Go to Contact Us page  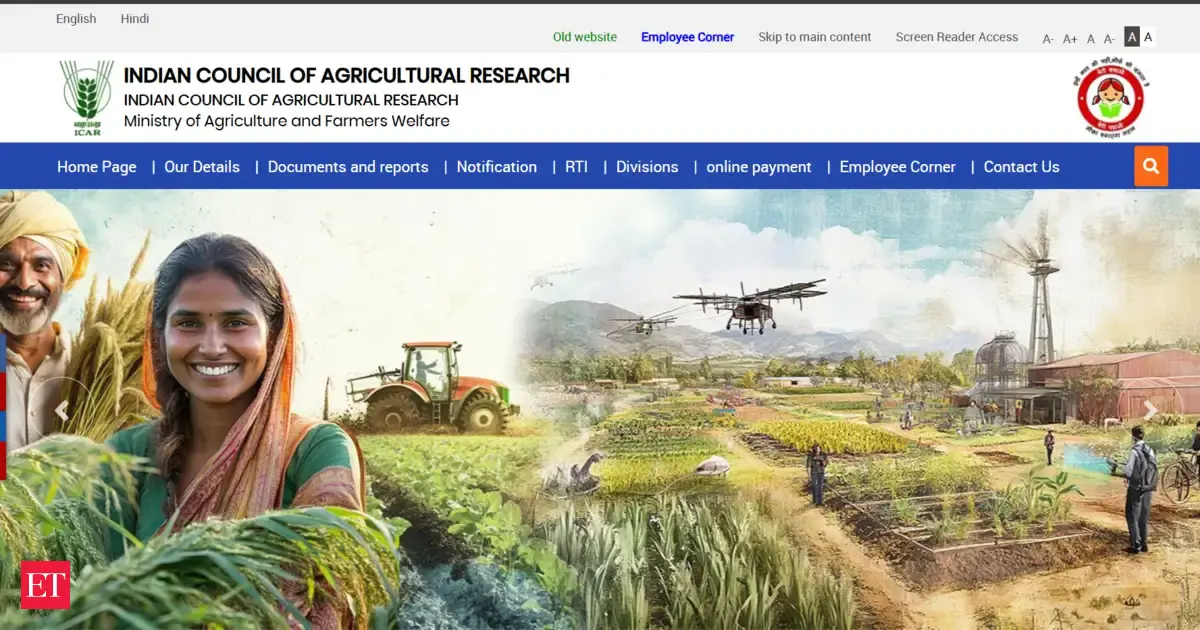pos(1021,167)
